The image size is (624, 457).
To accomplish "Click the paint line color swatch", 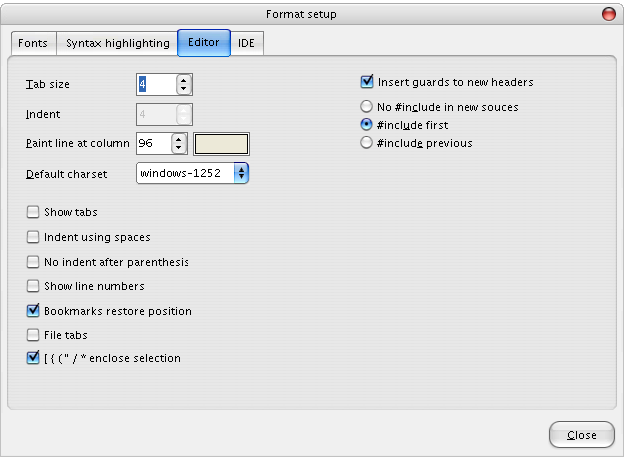I will point(221,143).
